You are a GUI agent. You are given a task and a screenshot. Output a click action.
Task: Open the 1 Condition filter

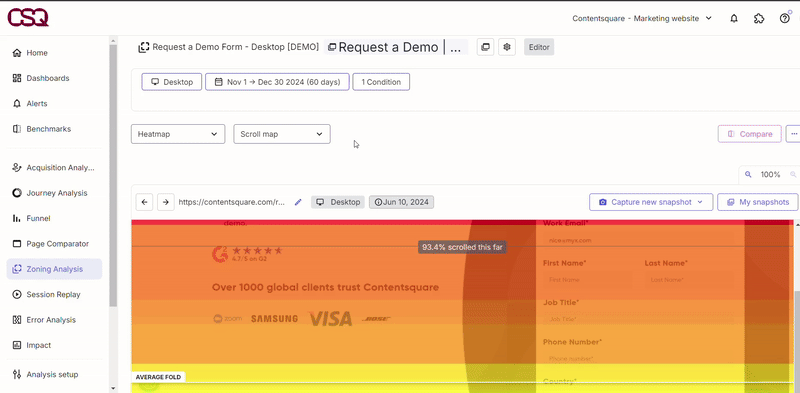381,82
